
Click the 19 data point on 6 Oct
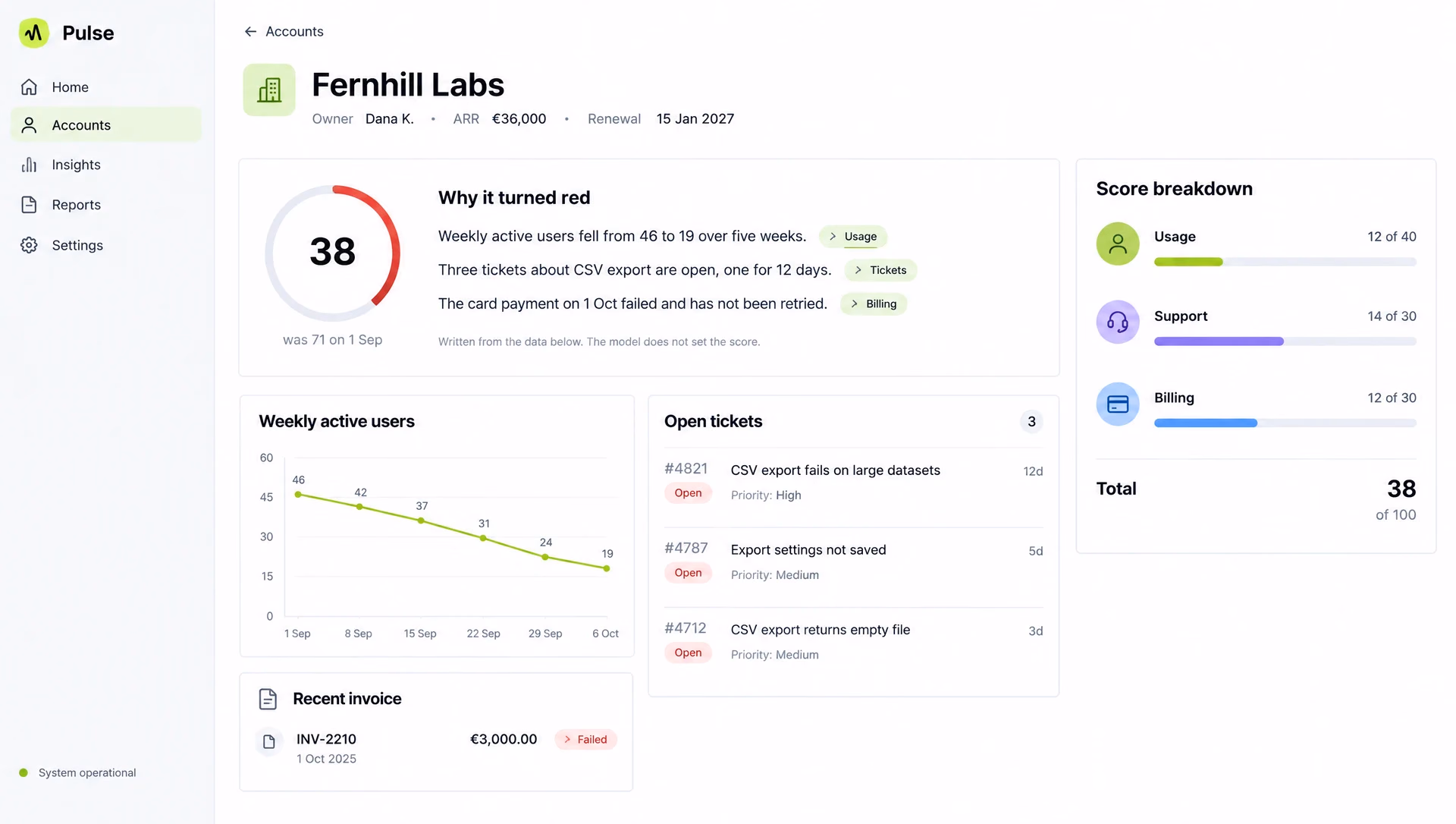click(607, 568)
